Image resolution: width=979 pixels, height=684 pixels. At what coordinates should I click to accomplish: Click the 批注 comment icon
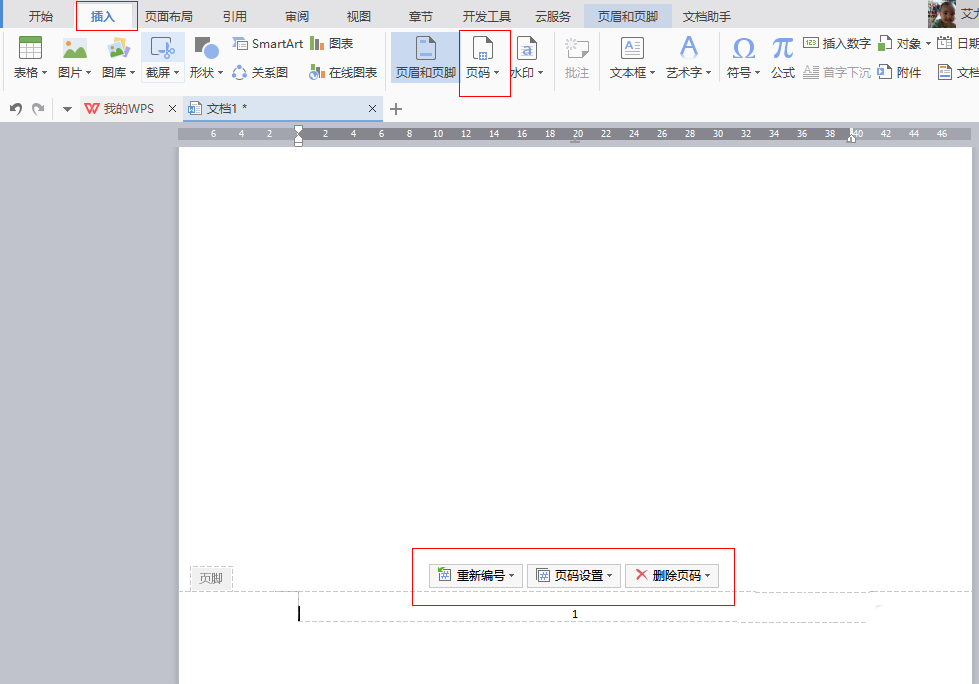coord(577,48)
